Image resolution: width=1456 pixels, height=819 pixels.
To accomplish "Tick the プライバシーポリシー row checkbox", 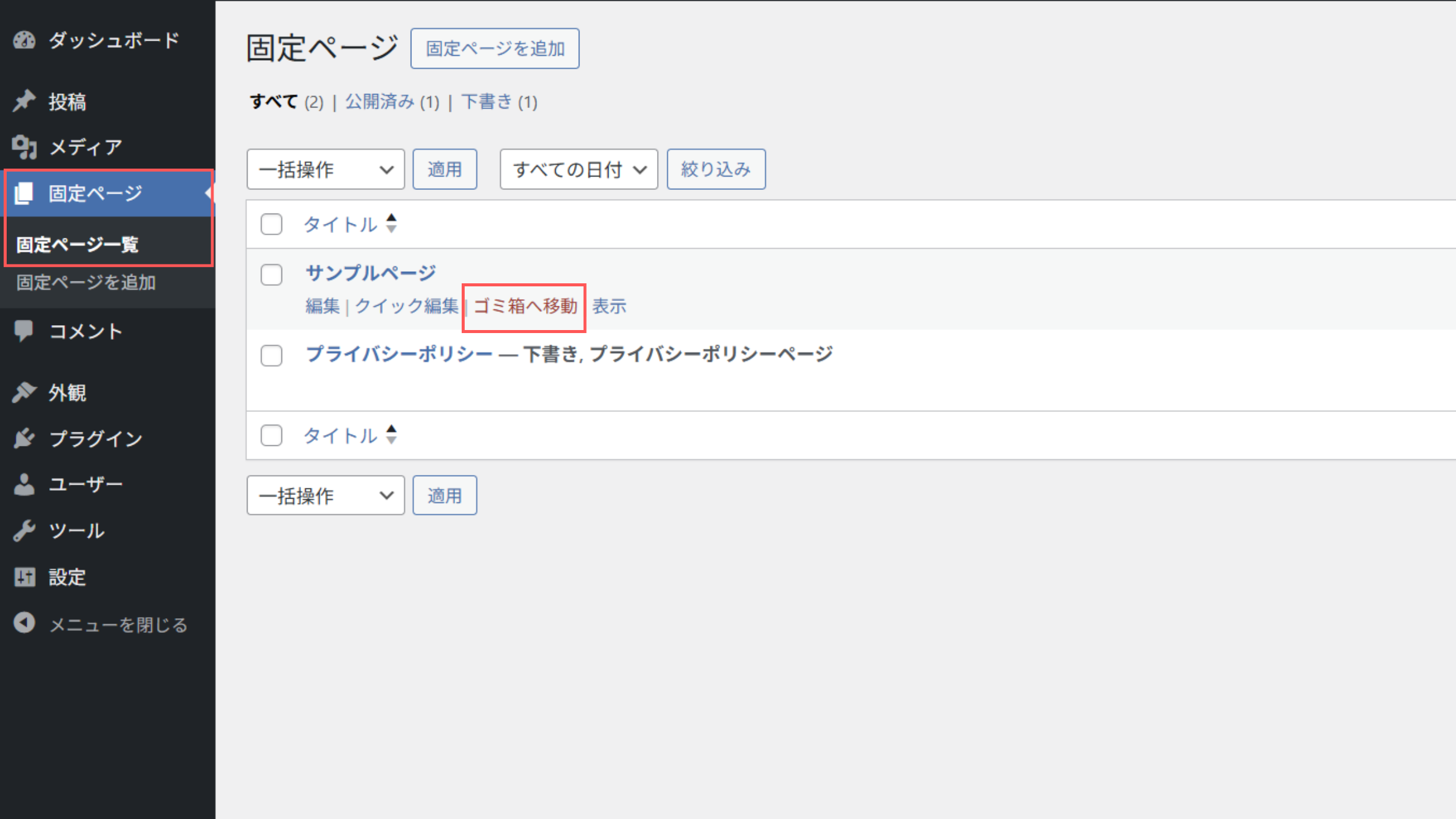I will [x=271, y=356].
